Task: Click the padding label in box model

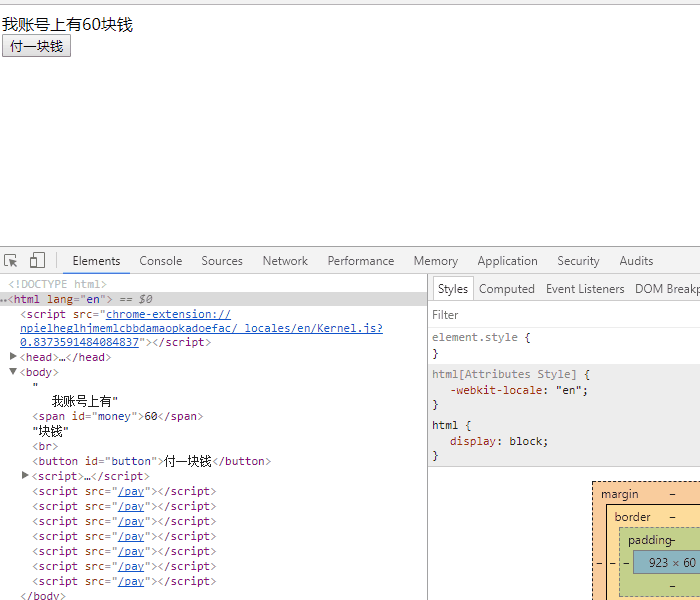Action: (x=651, y=540)
